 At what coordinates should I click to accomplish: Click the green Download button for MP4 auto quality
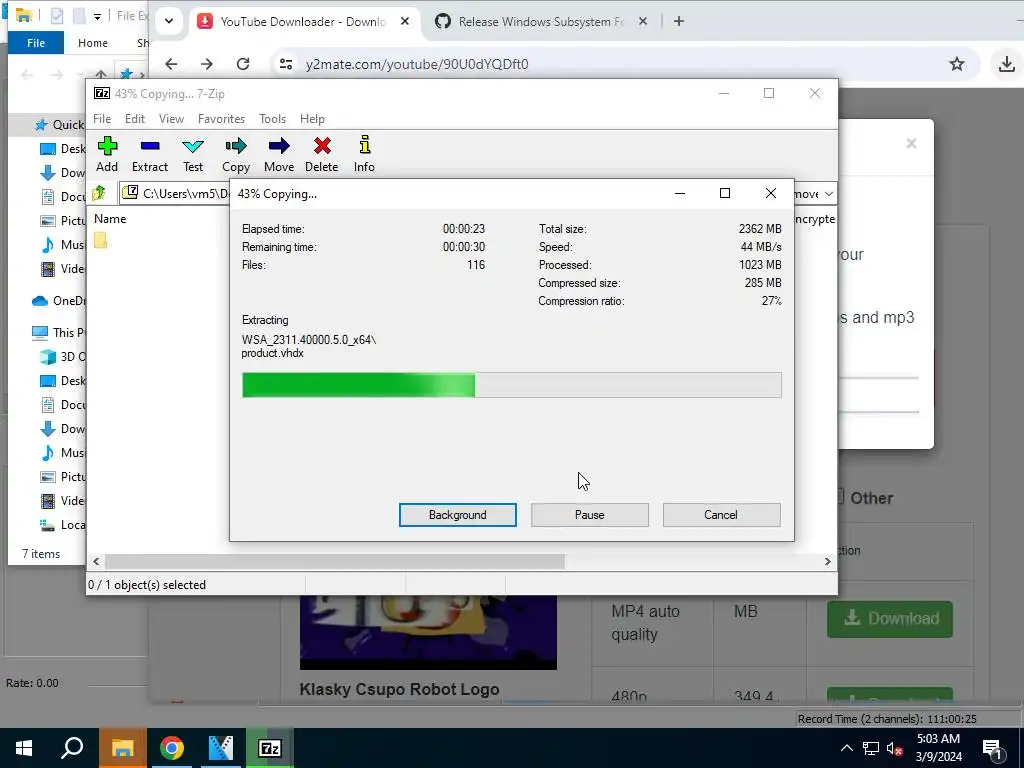[890, 618]
